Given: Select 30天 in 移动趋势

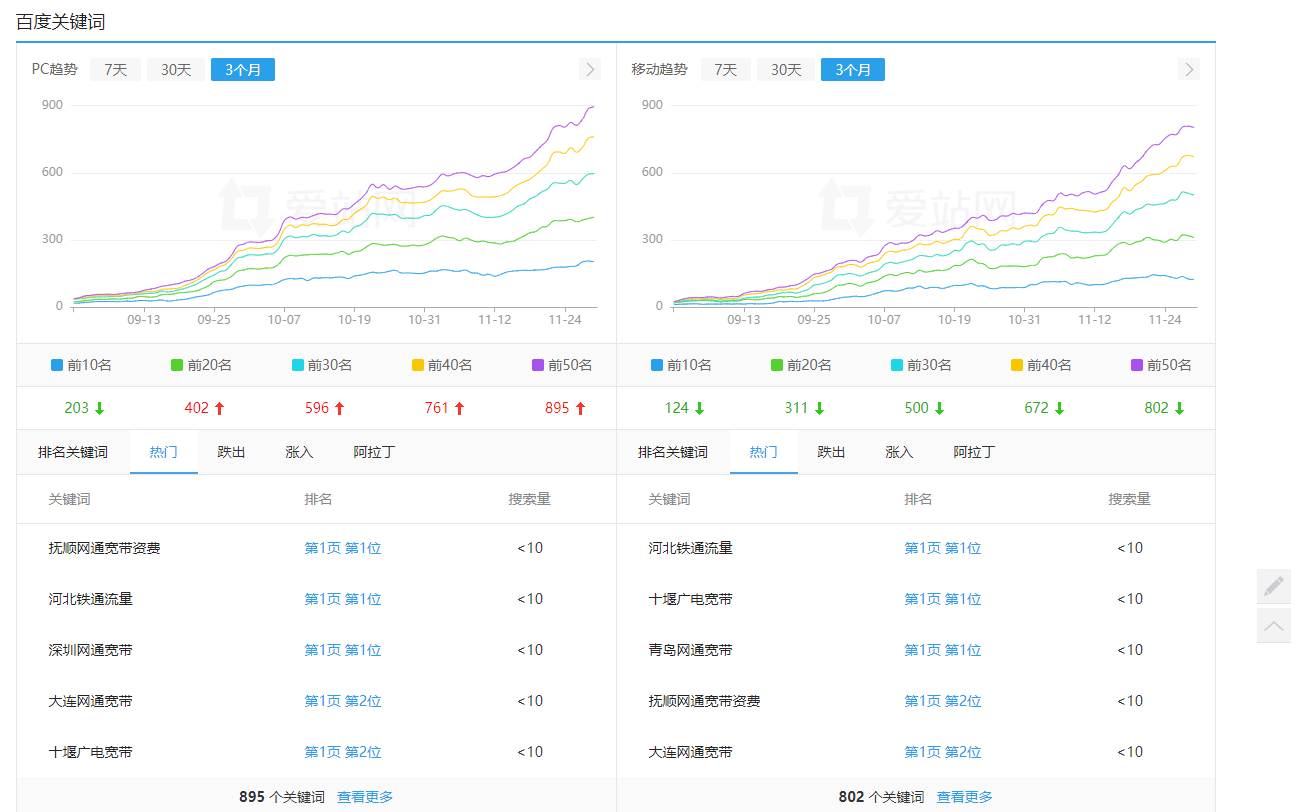Looking at the screenshot, I should [786, 69].
